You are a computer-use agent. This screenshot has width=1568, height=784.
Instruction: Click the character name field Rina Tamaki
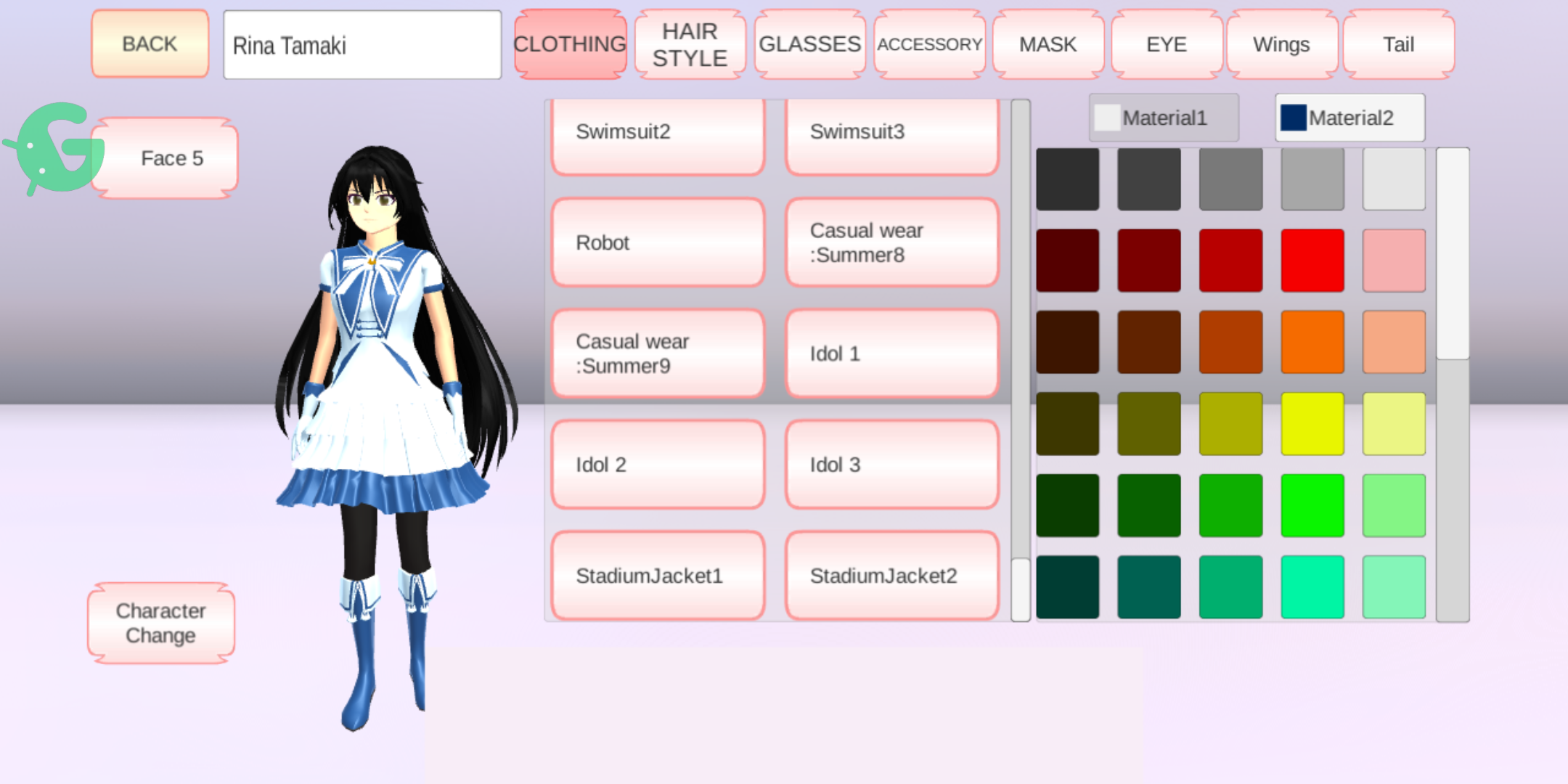pyautogui.click(x=362, y=45)
